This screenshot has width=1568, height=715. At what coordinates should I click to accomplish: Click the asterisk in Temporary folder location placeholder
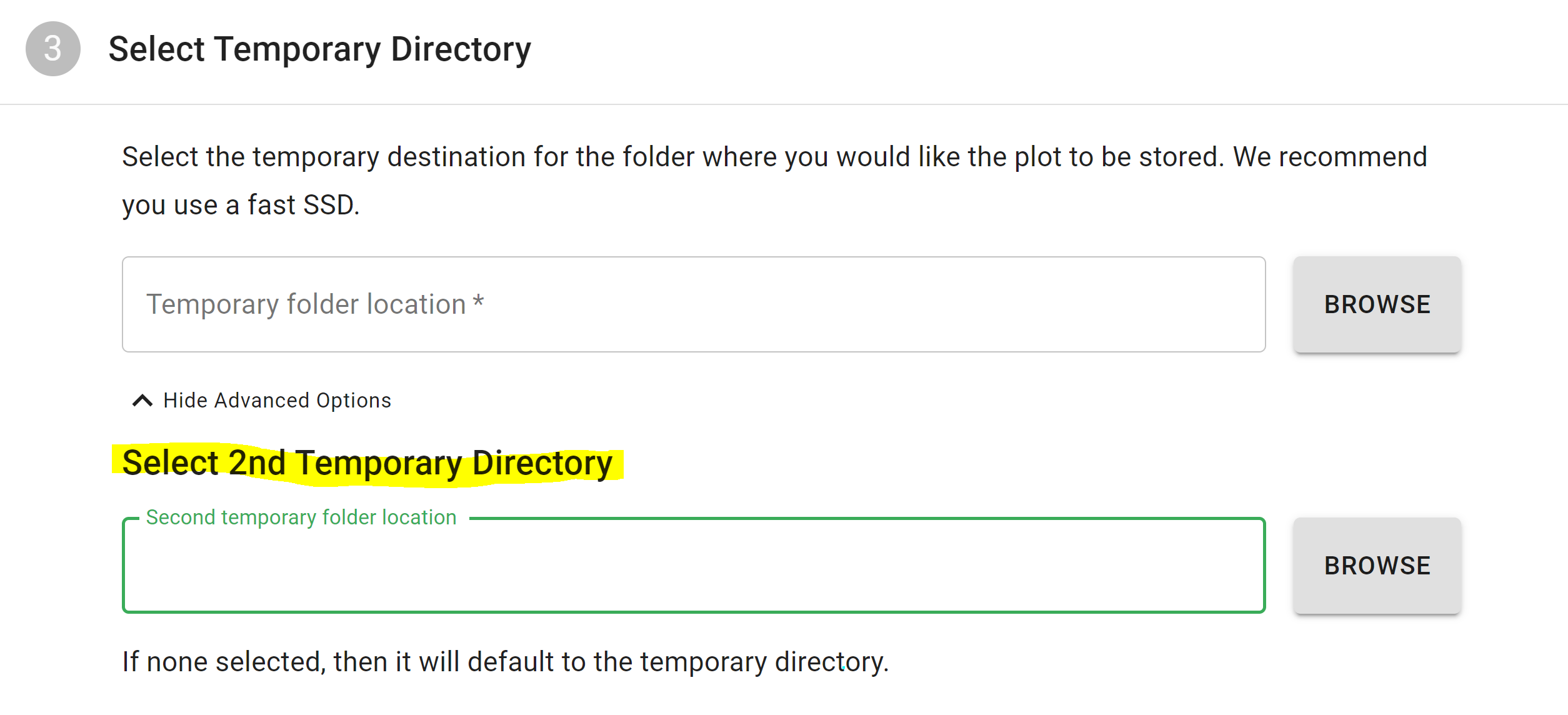tap(479, 301)
